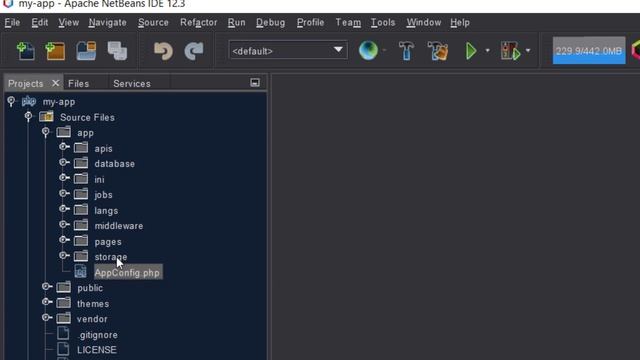Image resolution: width=640 pixels, height=360 pixels.
Task: Click the globe browser icon
Action: (x=368, y=51)
